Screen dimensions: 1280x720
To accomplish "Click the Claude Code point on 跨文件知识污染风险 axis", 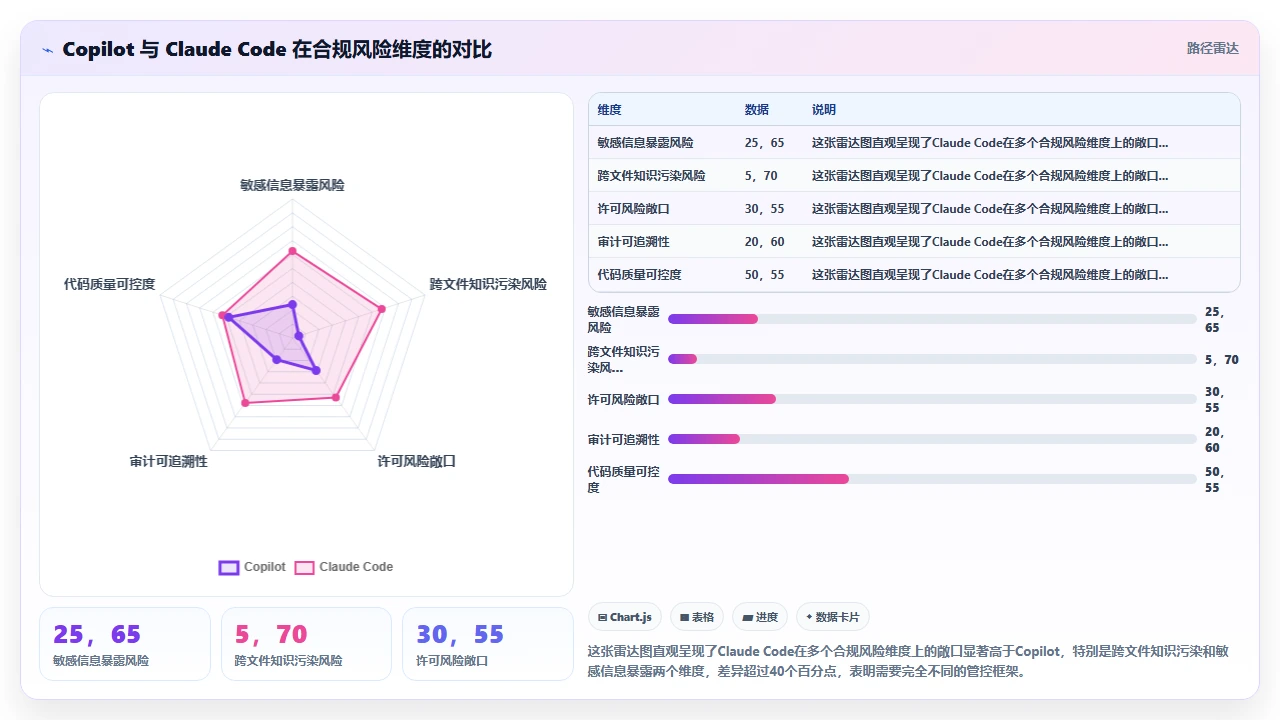I will [382, 309].
